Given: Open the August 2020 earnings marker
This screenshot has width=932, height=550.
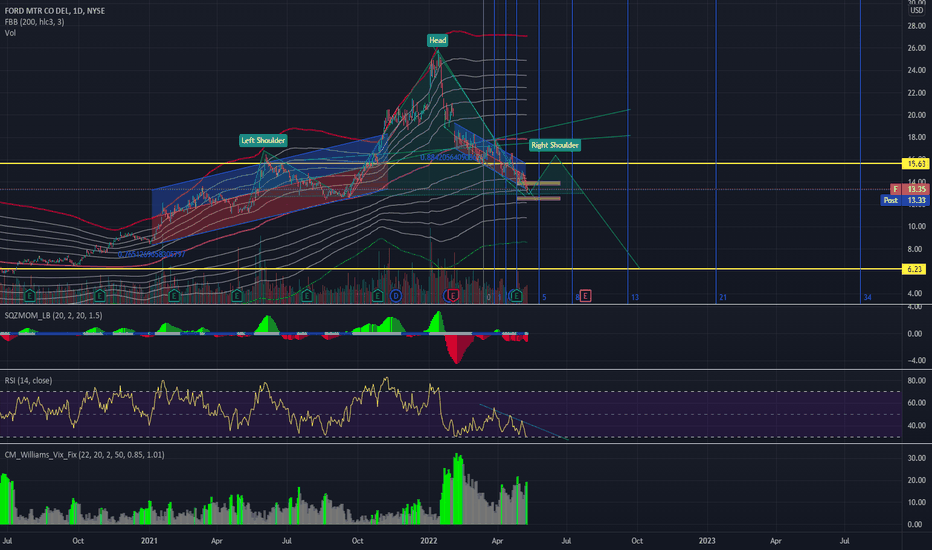Looking at the screenshot, I should (30, 296).
